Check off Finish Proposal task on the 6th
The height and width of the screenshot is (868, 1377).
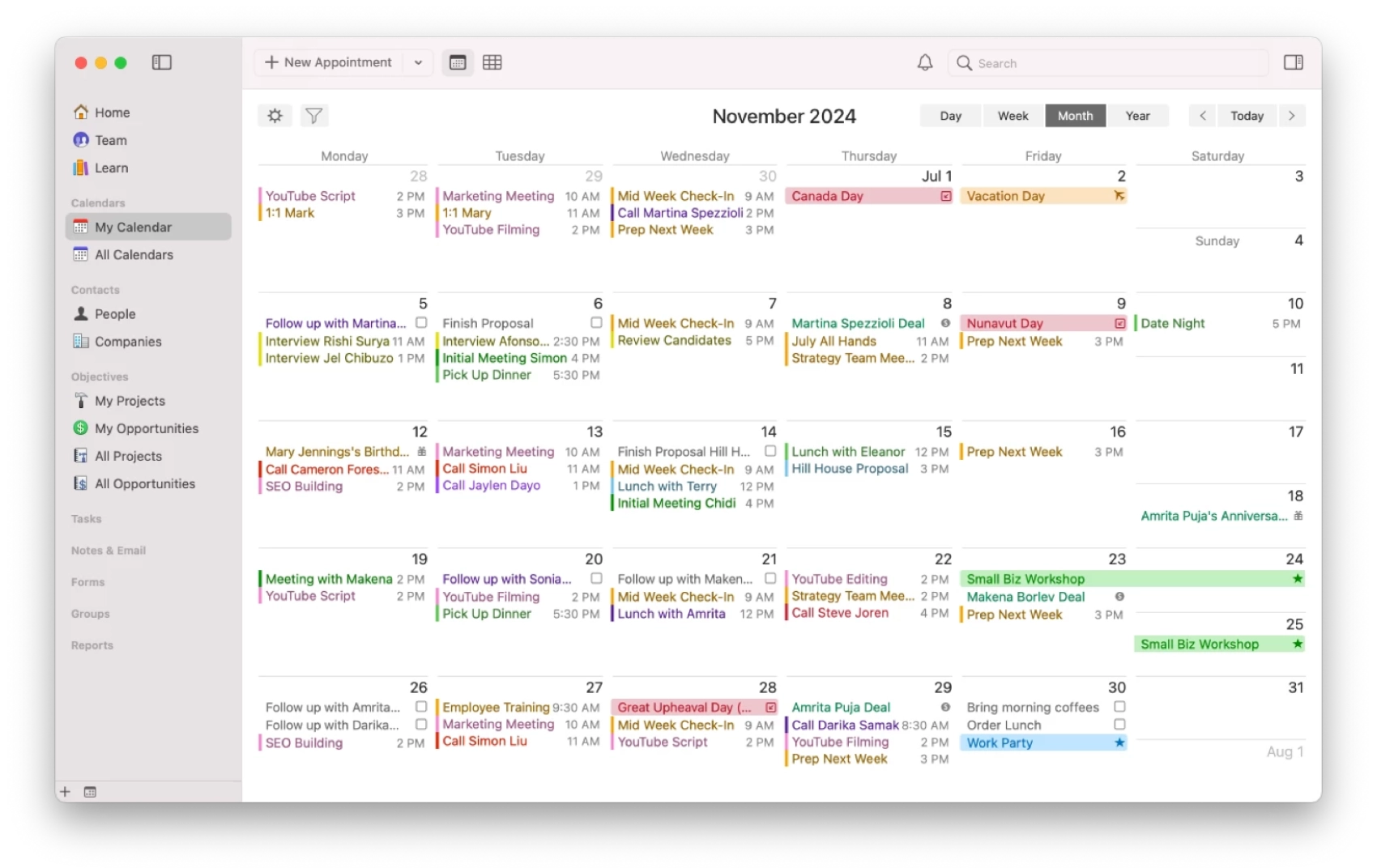pos(596,323)
